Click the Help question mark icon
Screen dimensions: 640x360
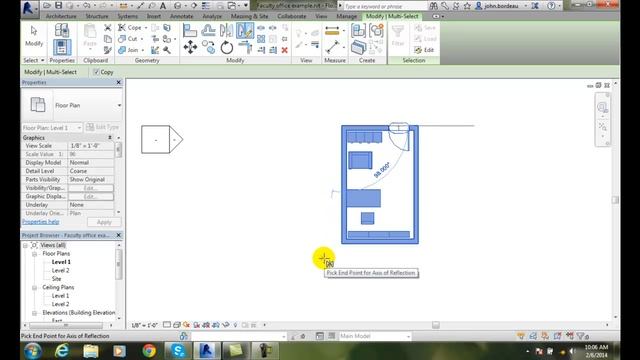(551, 6)
